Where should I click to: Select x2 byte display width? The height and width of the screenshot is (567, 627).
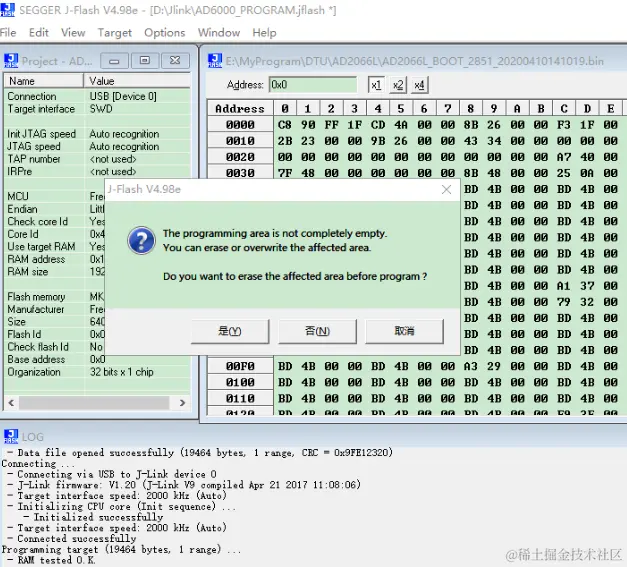coord(398,85)
